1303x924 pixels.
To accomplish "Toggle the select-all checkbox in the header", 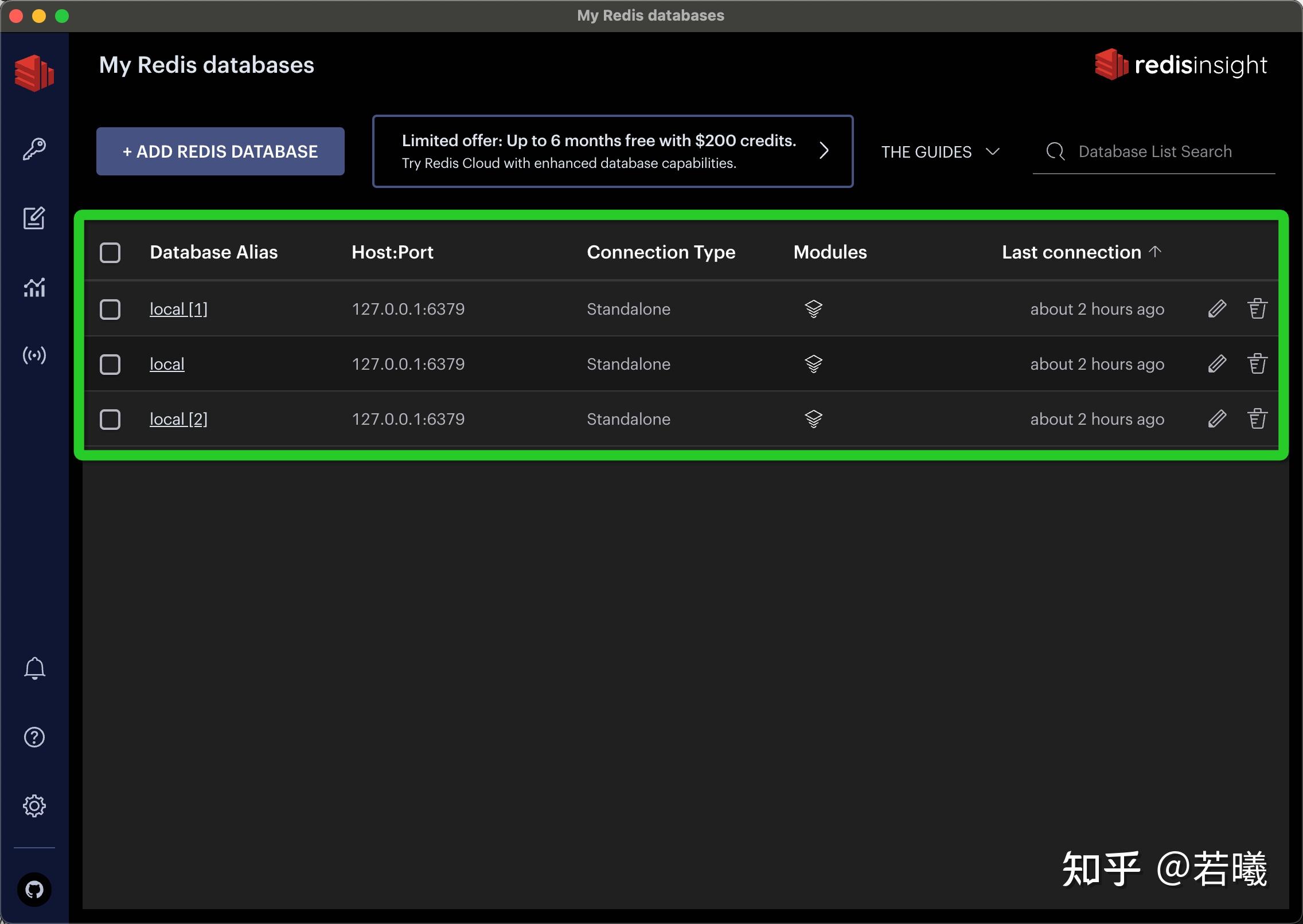I will pyautogui.click(x=110, y=252).
